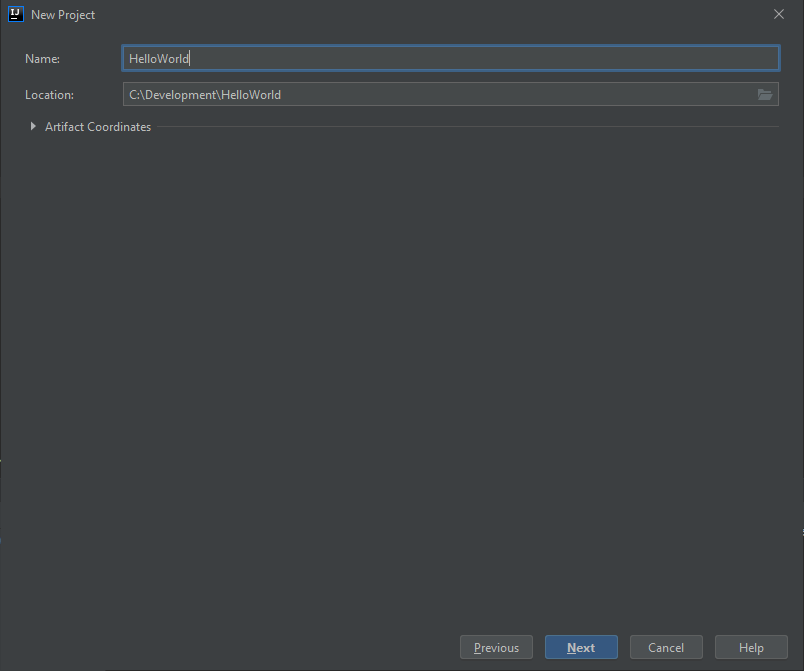Click the Artifact Coordinates section label
Screen dimensions: 804x671
click(x=98, y=127)
